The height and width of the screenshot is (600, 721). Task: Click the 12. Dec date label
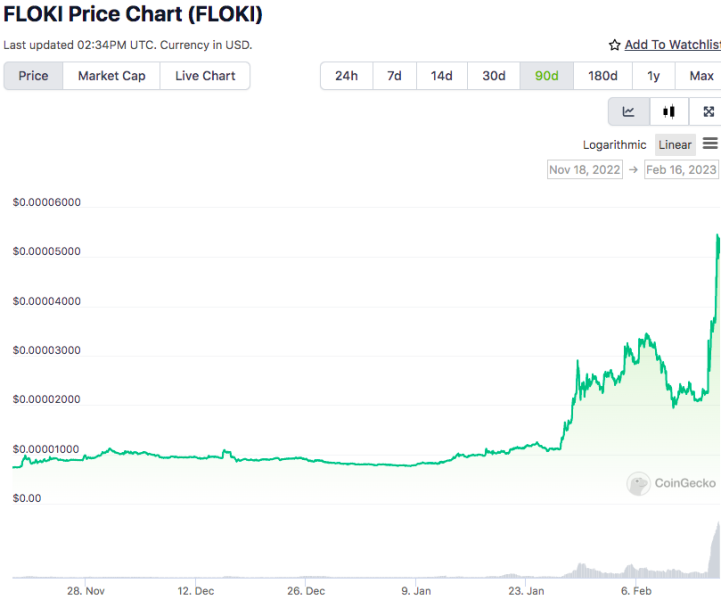tap(196, 591)
